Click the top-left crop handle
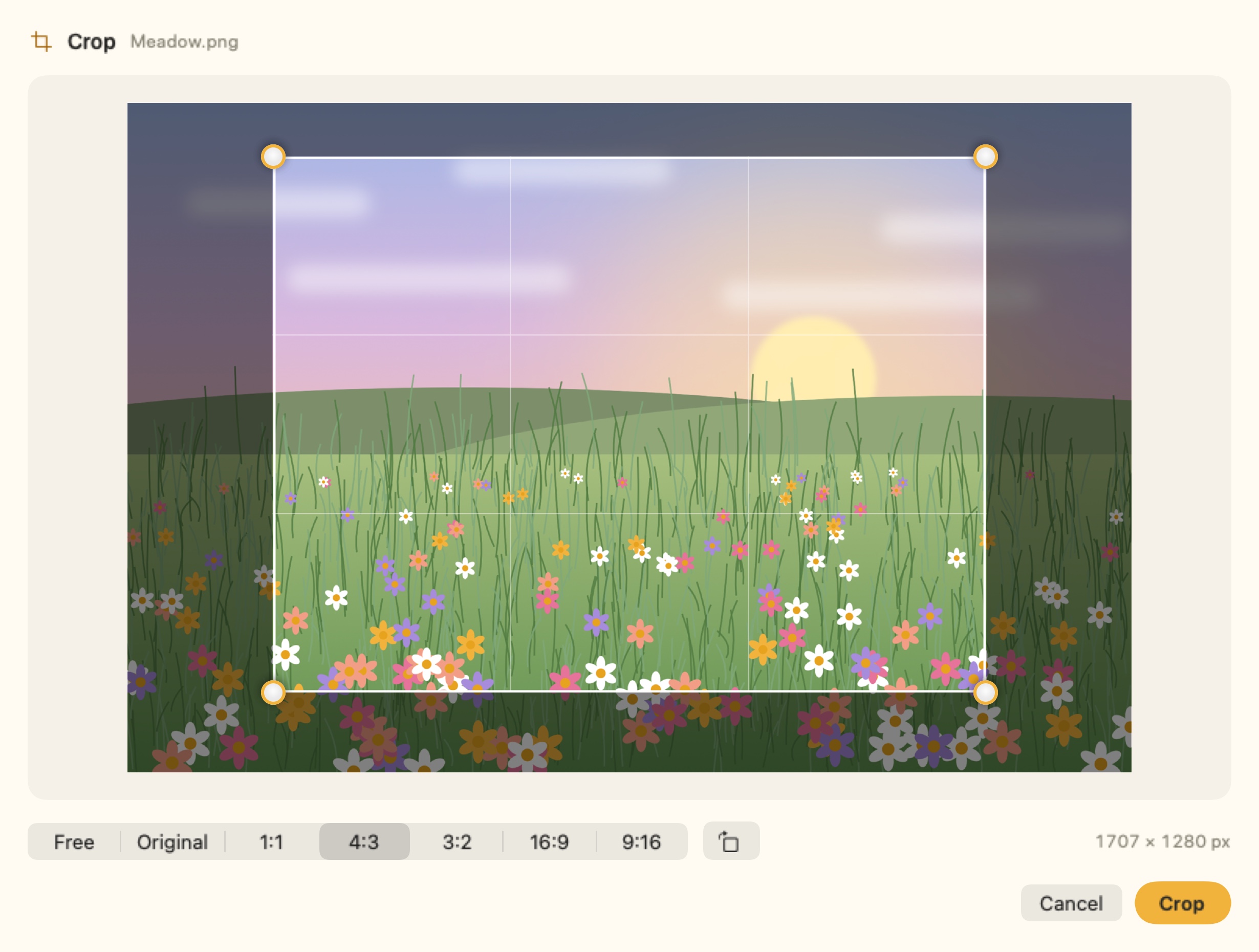 273,157
